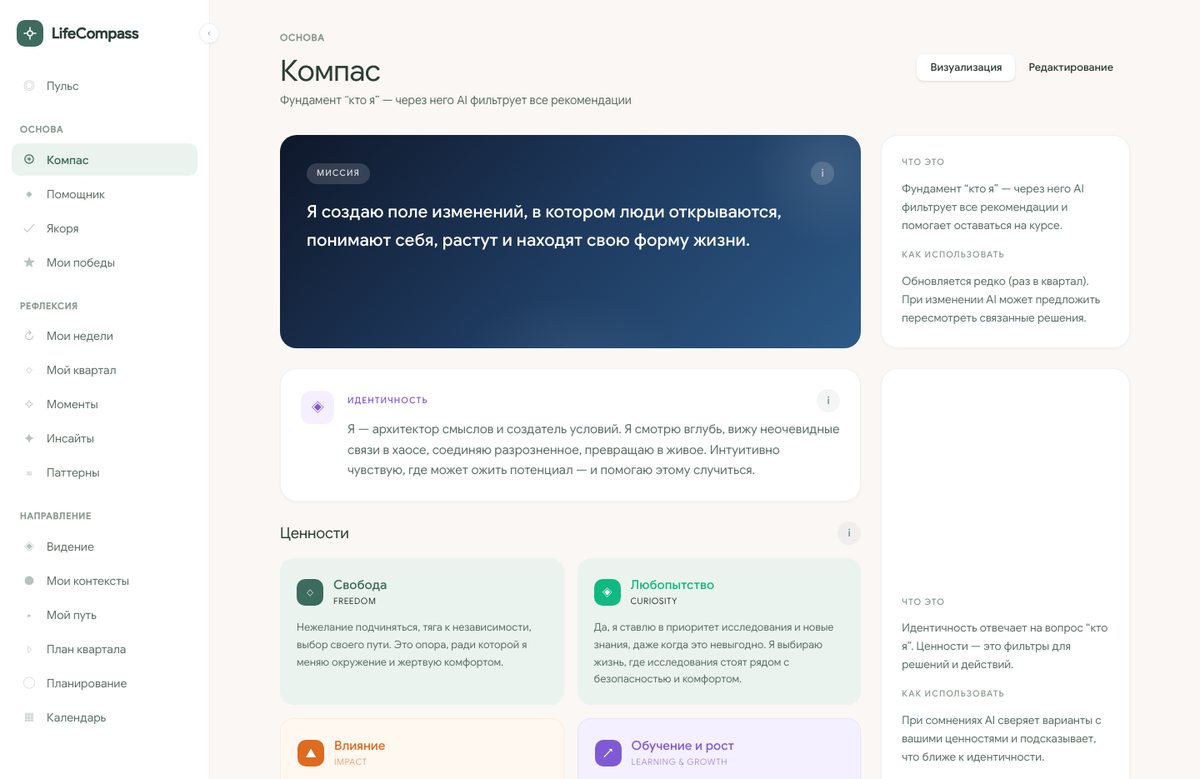Click the ЧТО ЭТО heading in the top right card
This screenshot has height=779, width=1200.
pos(923,162)
